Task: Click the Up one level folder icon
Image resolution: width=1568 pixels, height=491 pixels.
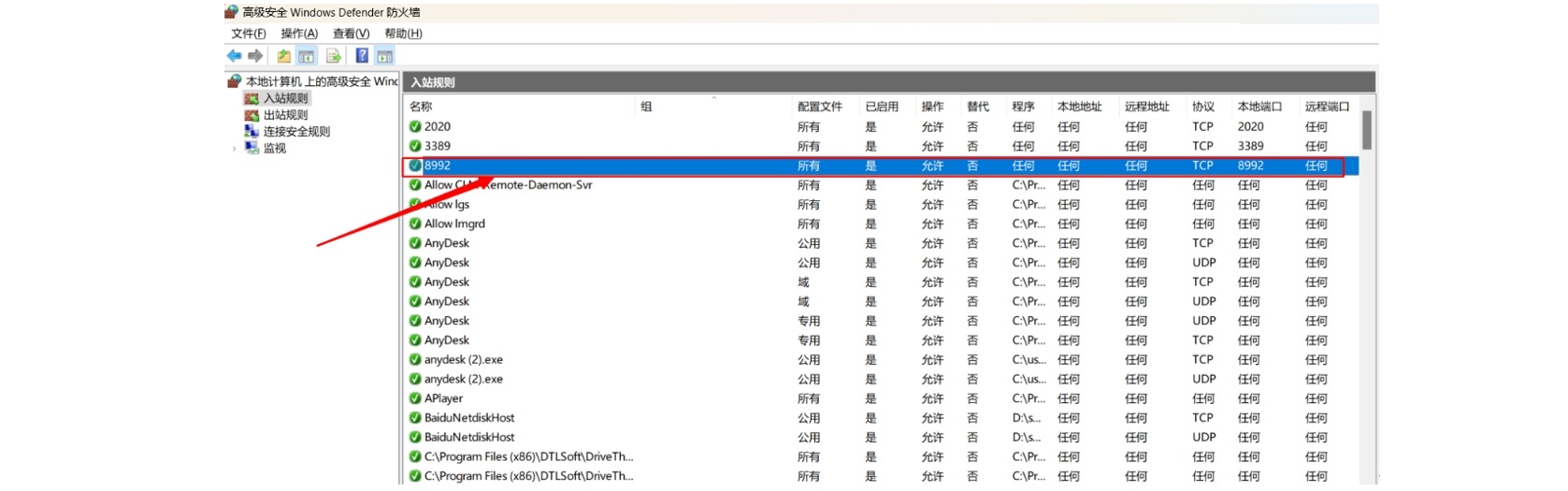Action: pos(283,56)
